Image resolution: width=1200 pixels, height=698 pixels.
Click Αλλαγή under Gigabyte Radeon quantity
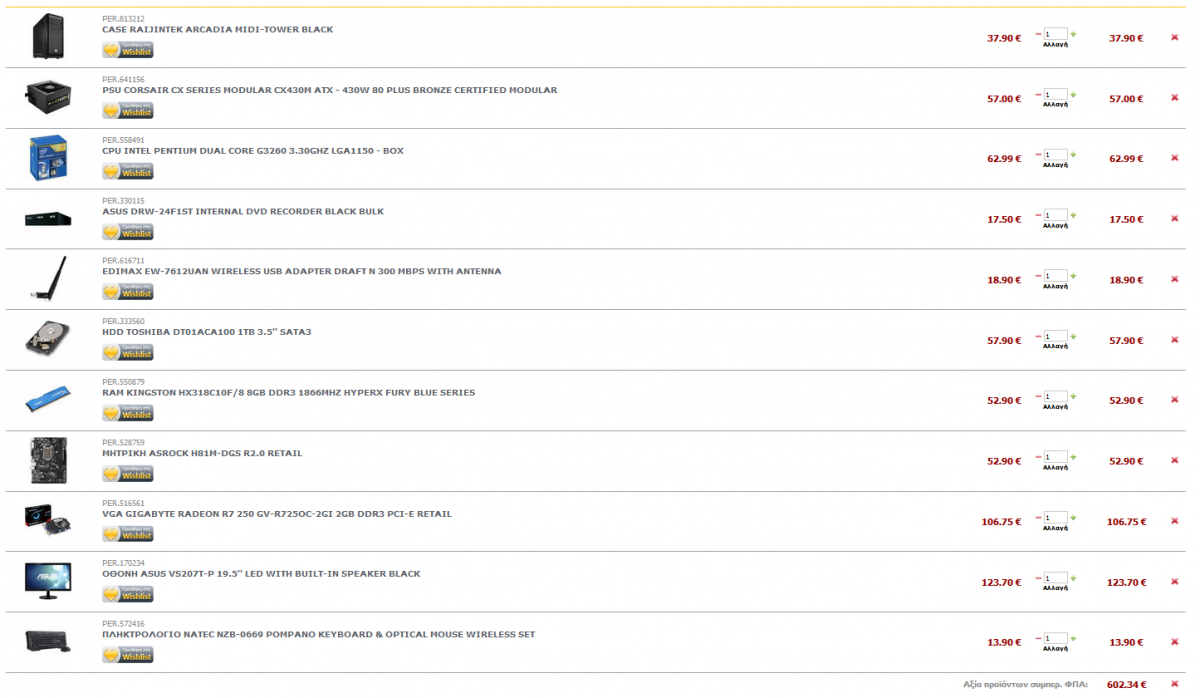1055,528
